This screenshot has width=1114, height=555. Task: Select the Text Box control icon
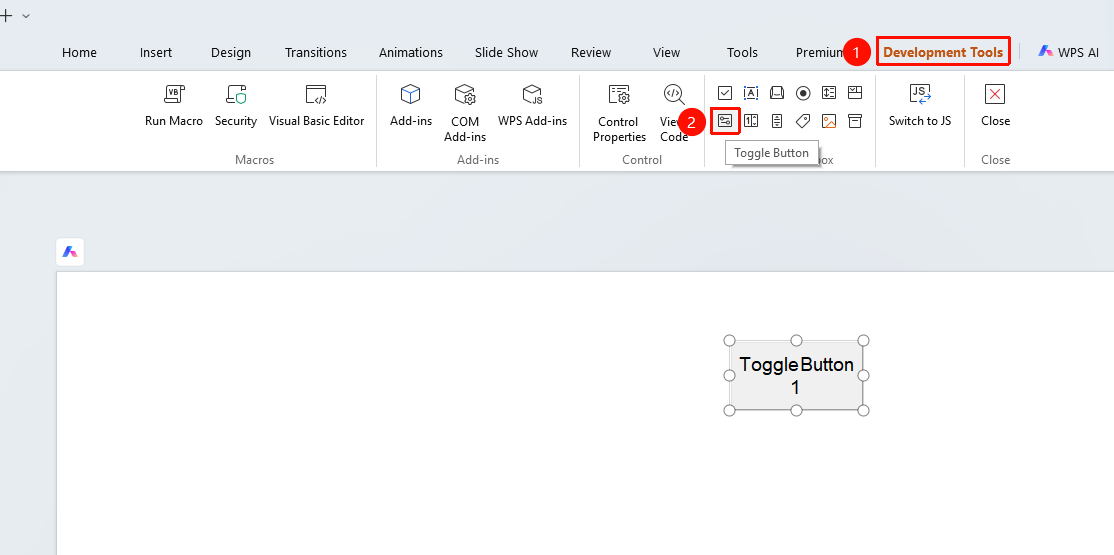(751, 92)
